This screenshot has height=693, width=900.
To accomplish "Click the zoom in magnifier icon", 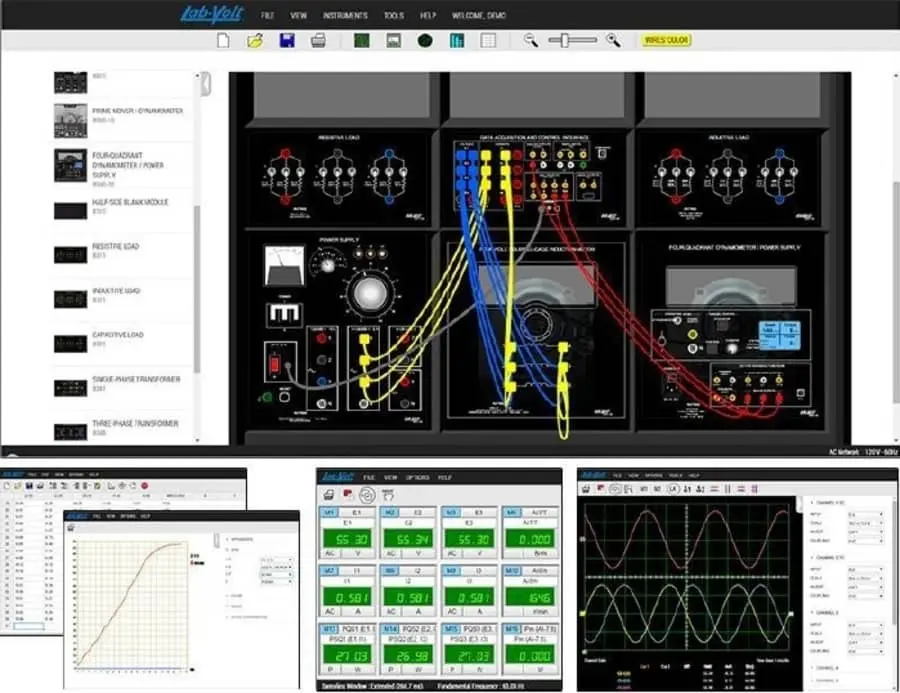I will tap(614, 40).
